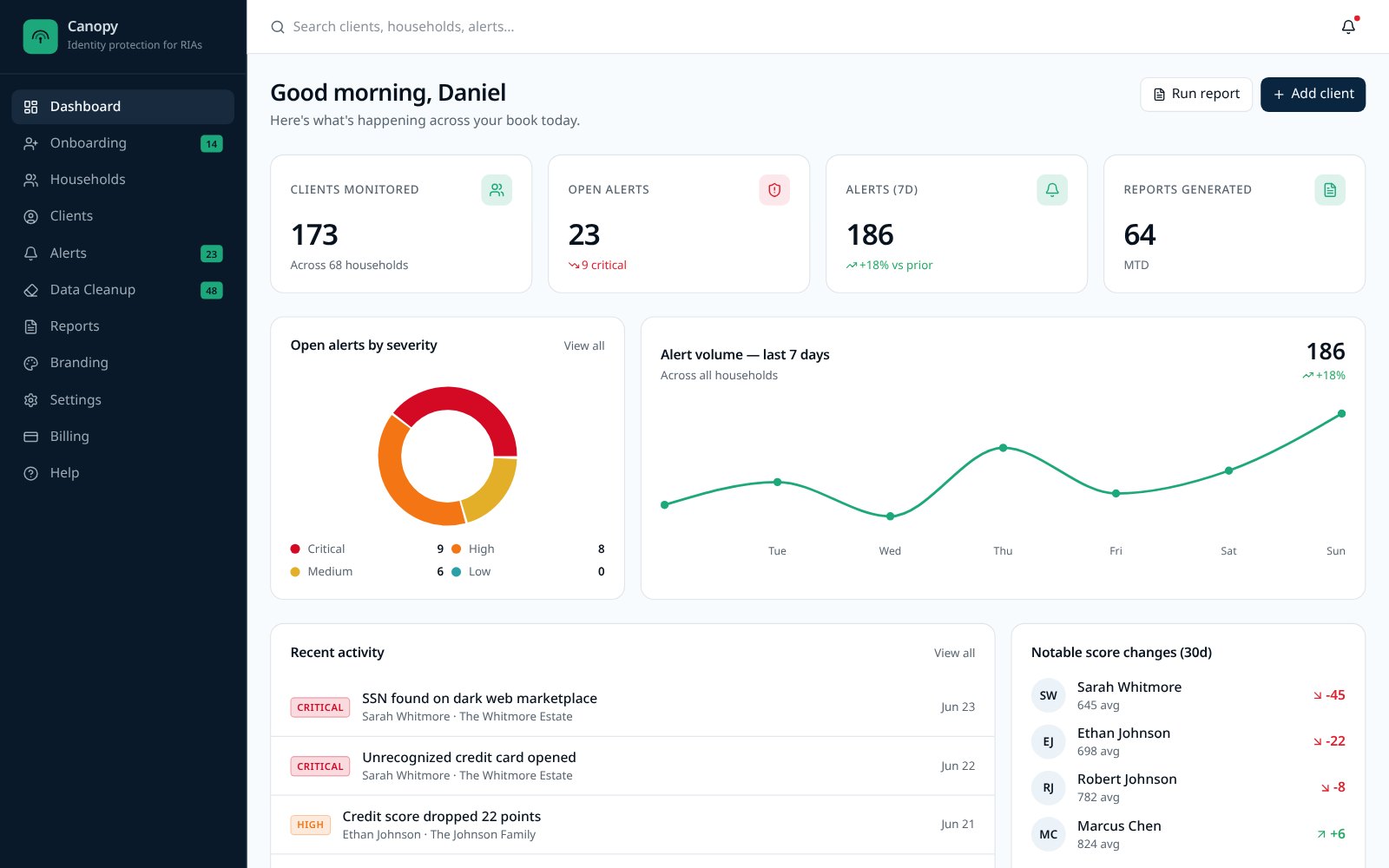Click Marcus Chen's MC avatar
This screenshot has height=868, width=1389.
coord(1049,834)
